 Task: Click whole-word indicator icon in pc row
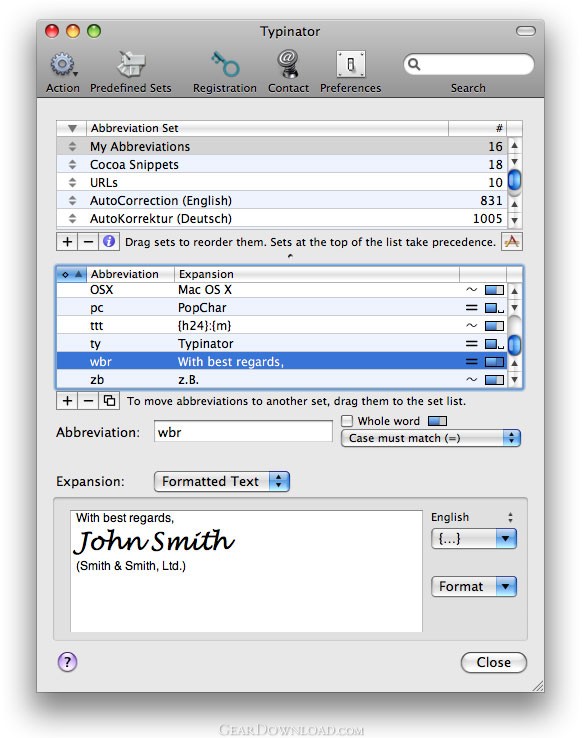click(494, 308)
